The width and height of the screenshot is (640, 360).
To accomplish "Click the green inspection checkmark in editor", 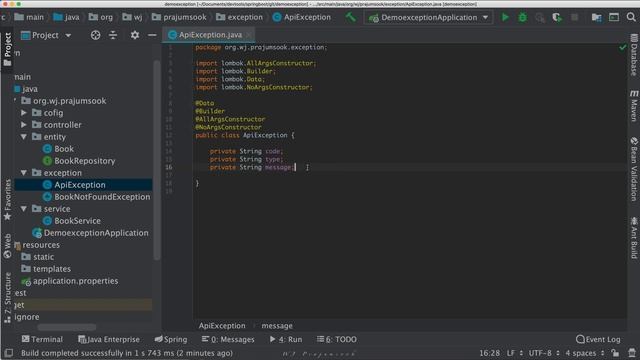I will point(622,47).
